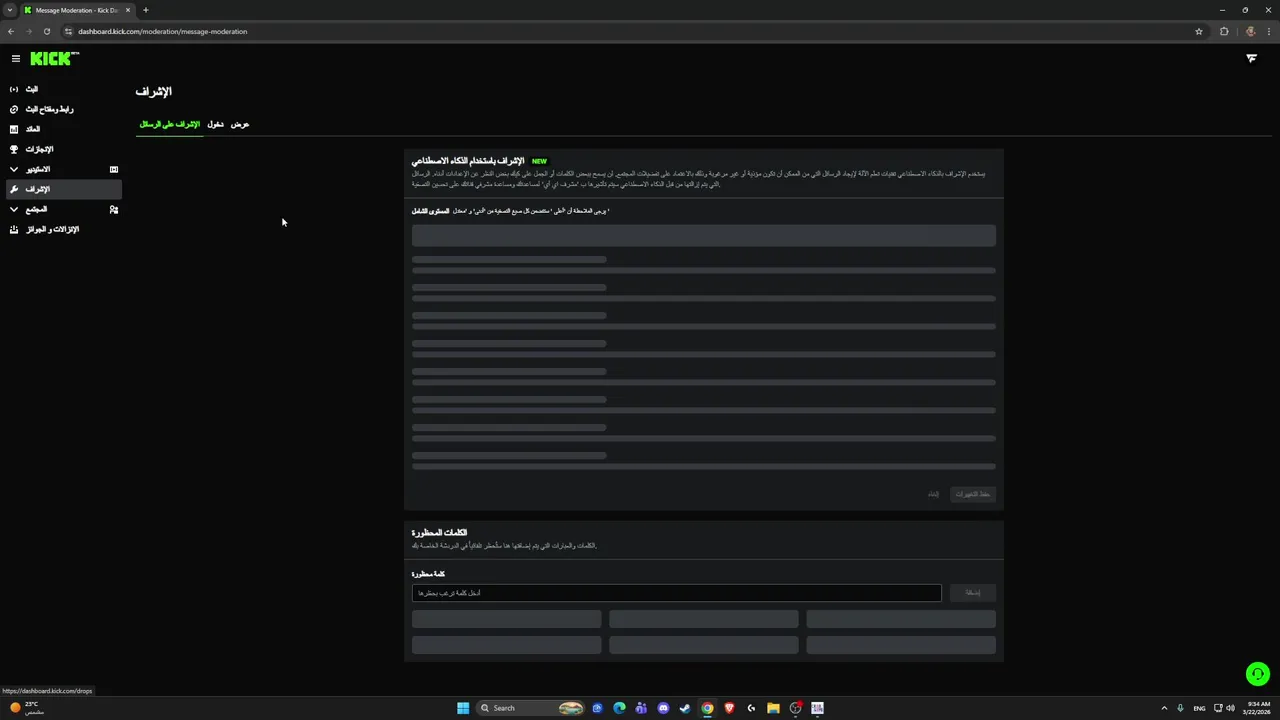The image size is (1280, 720).
Task: Open the weather widget showing 23°C
Action: pos(28,708)
